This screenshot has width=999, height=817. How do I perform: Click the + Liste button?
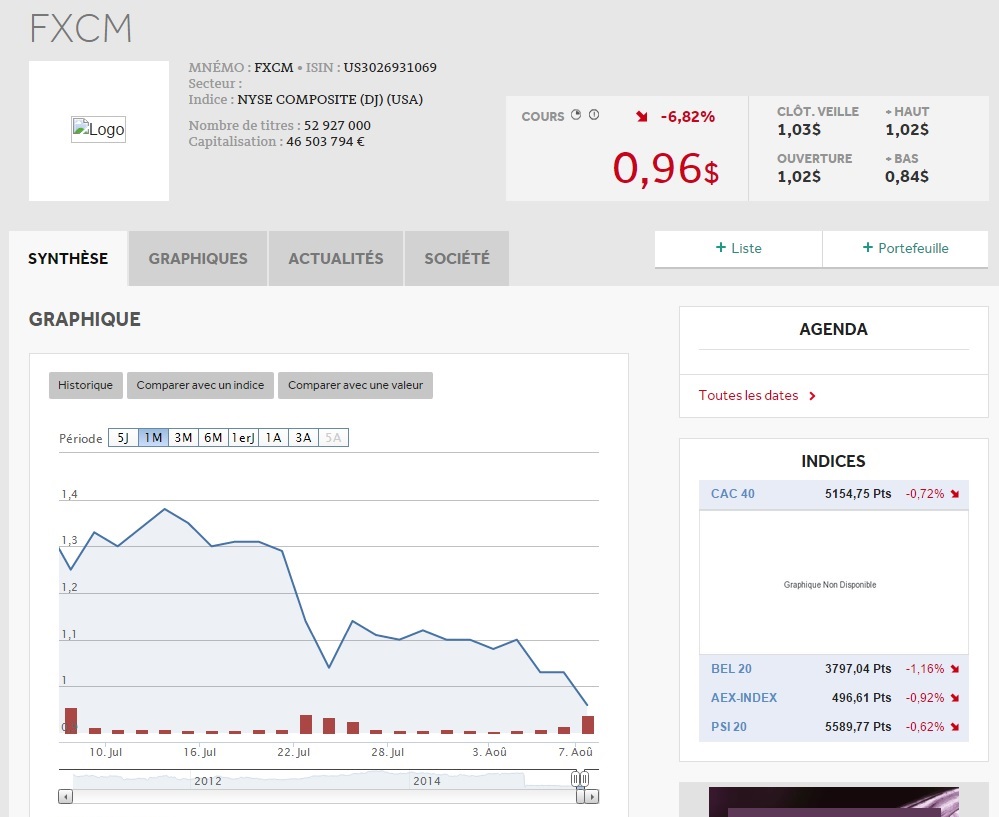pos(738,249)
